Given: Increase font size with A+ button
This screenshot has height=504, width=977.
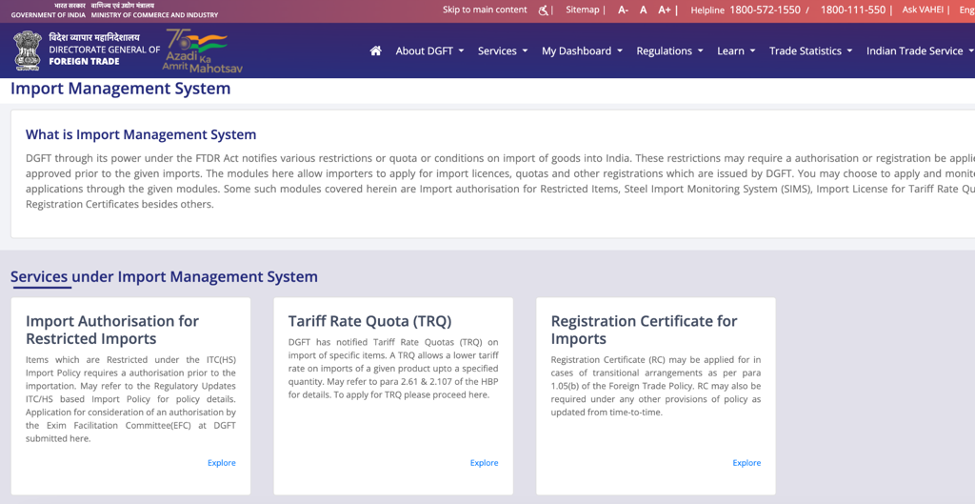Looking at the screenshot, I should (664, 10).
